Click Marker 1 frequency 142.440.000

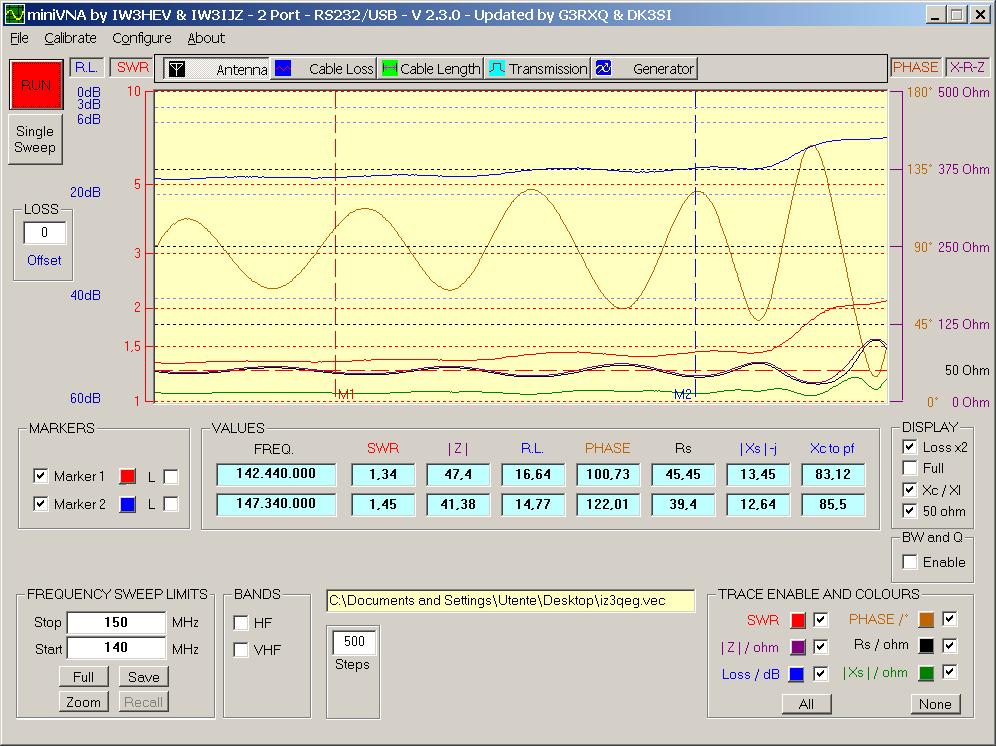coord(276,474)
